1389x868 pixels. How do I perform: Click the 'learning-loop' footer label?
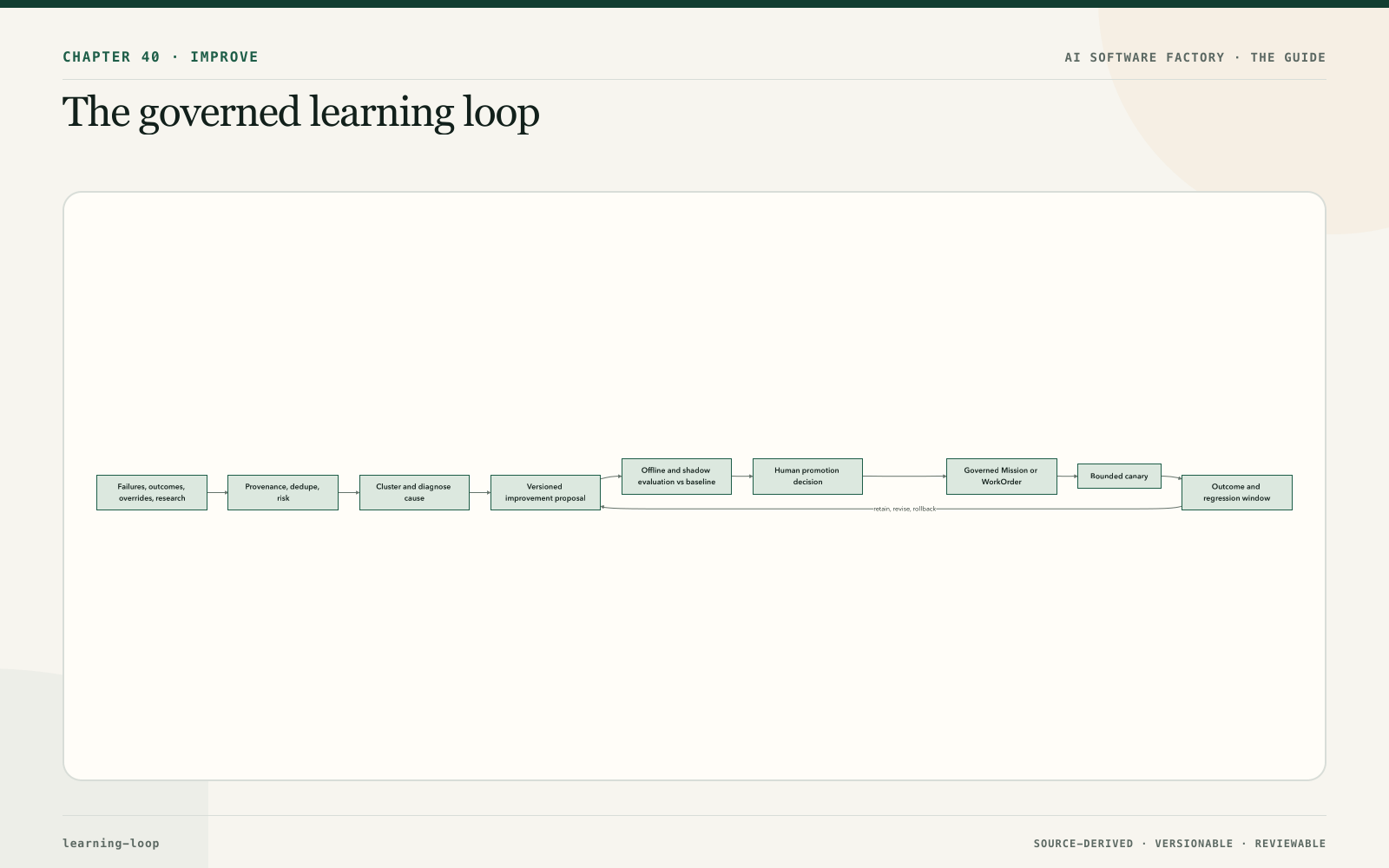(x=111, y=843)
